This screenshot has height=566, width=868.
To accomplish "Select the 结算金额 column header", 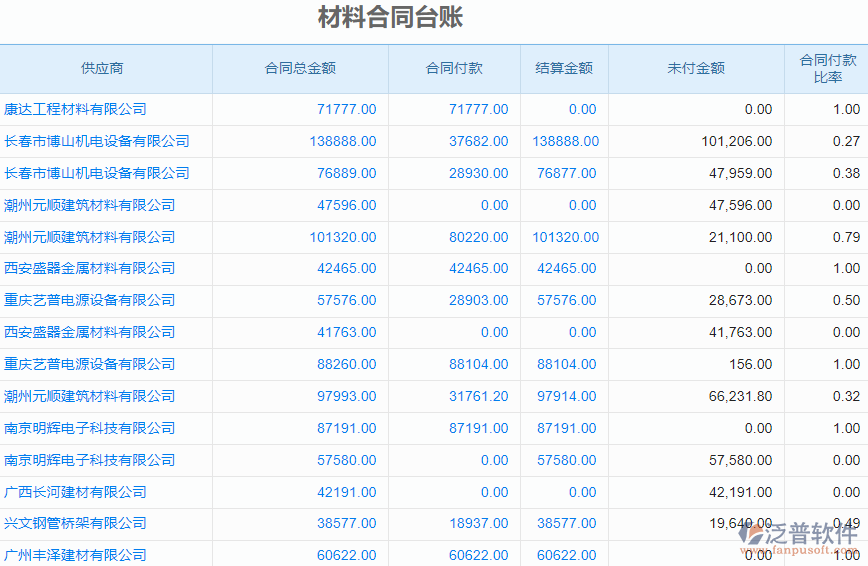I will tap(564, 68).
